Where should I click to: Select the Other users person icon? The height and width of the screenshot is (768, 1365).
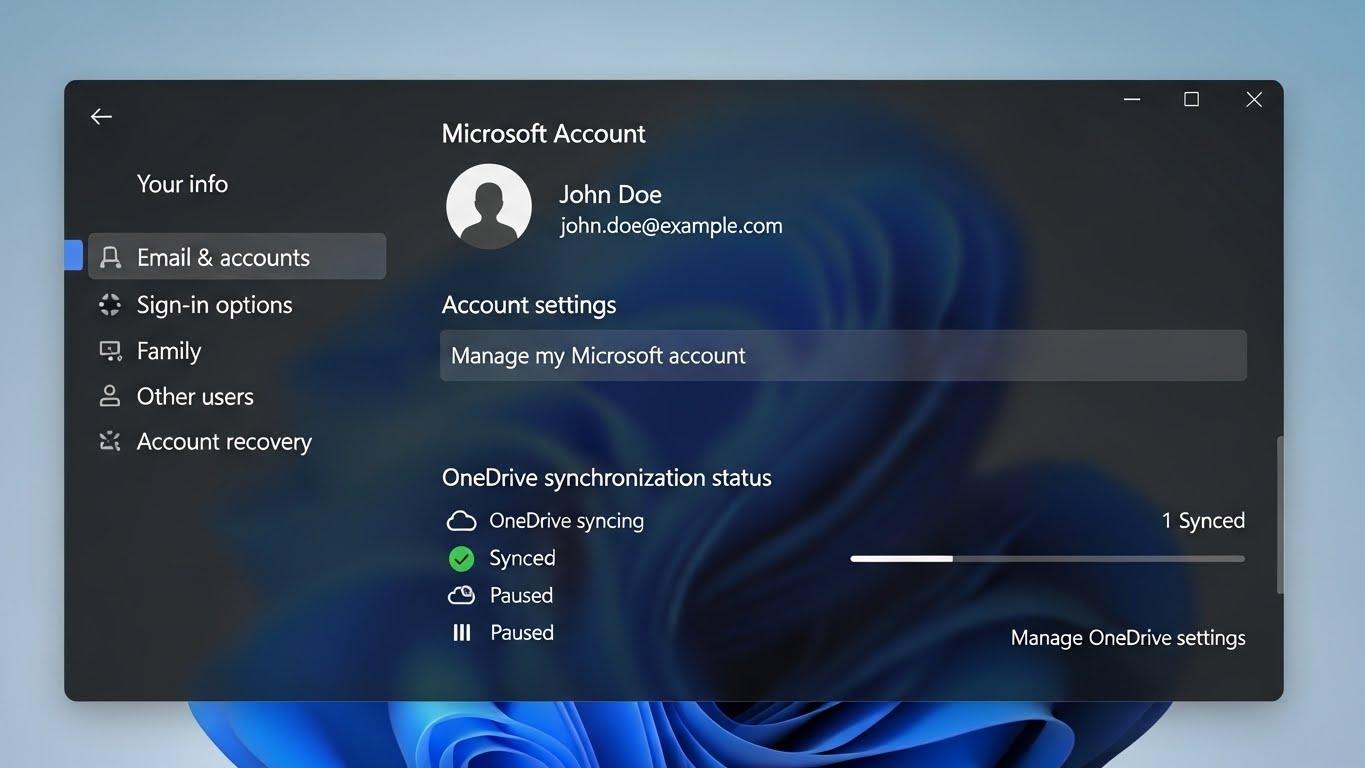[109, 396]
